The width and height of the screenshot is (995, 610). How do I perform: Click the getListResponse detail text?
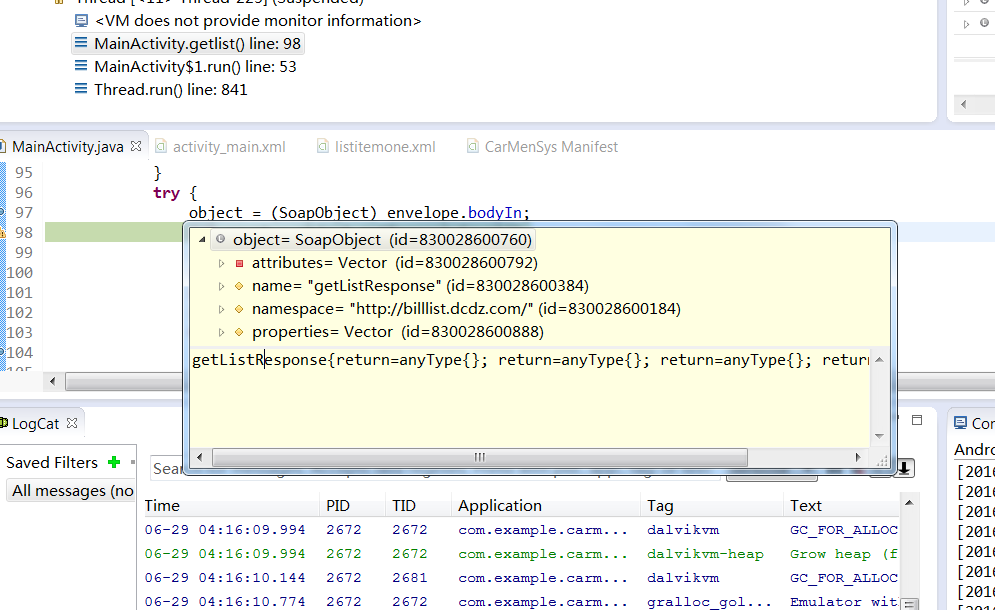click(530, 360)
